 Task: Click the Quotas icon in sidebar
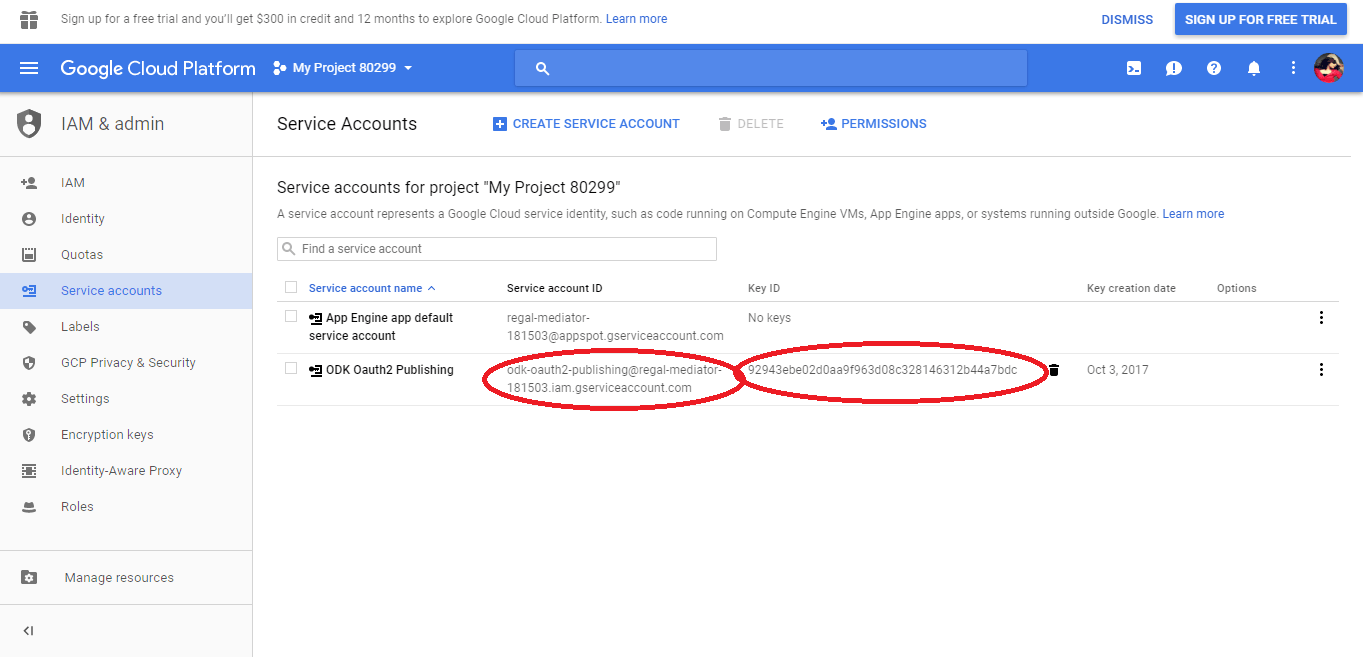[29, 255]
